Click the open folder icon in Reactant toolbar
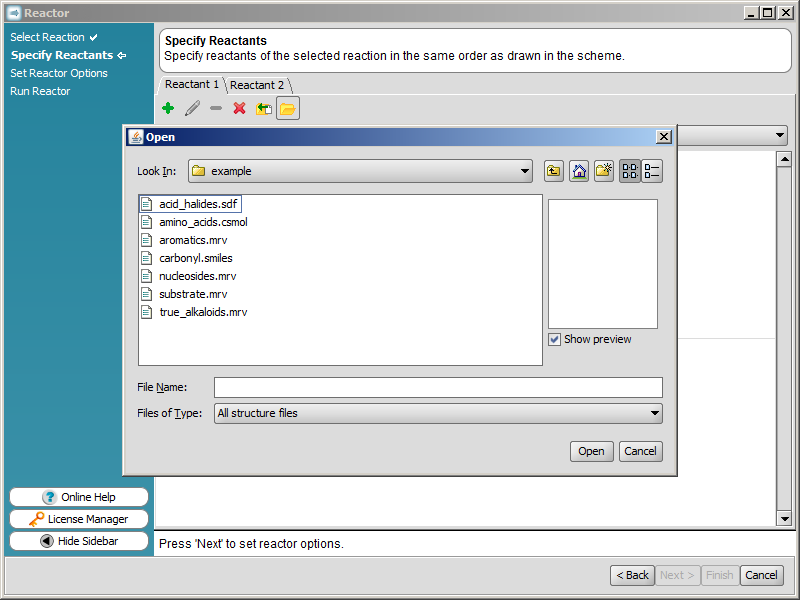Screen dimensions: 800x600 coord(287,109)
